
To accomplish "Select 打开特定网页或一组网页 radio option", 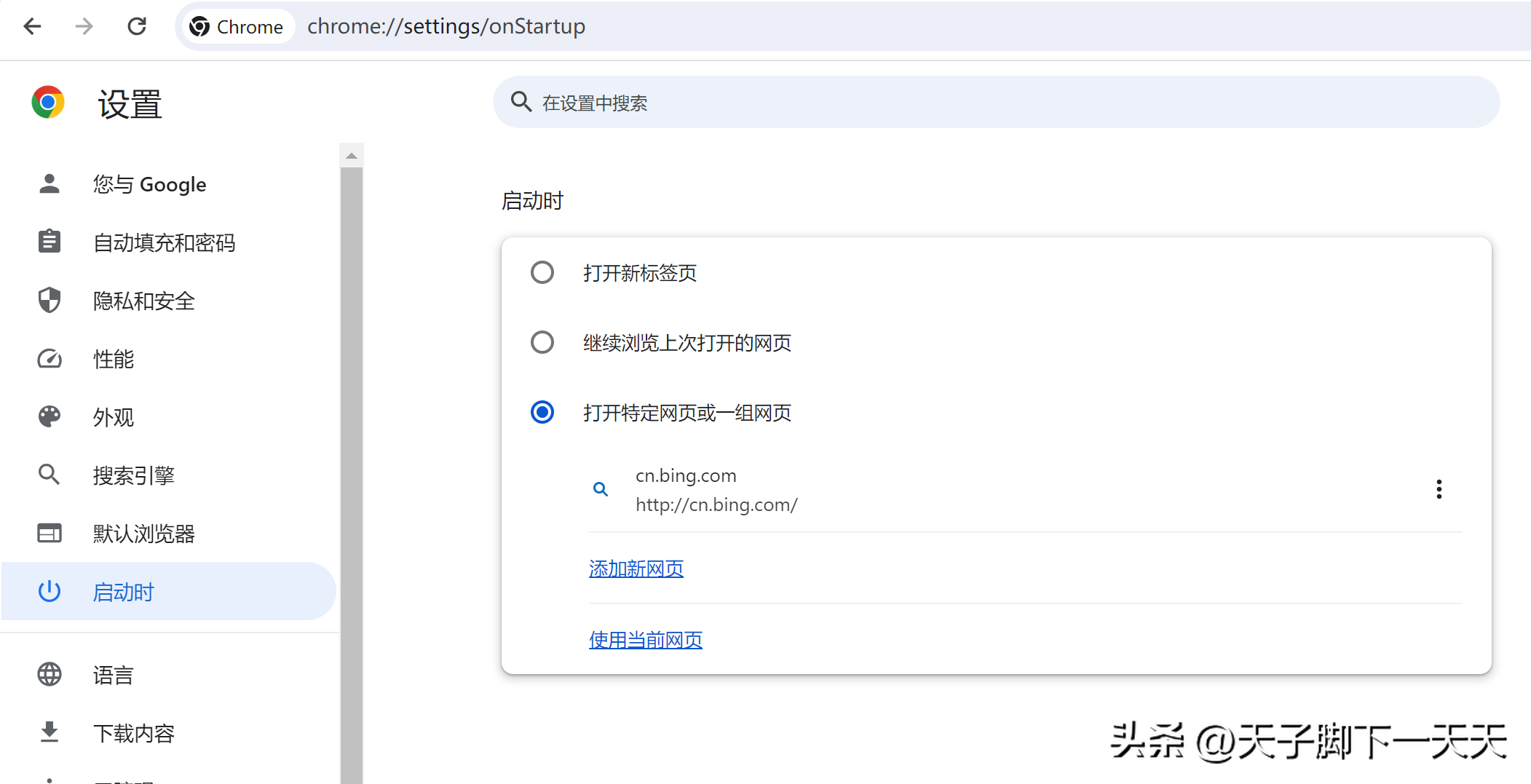I will click(x=542, y=412).
